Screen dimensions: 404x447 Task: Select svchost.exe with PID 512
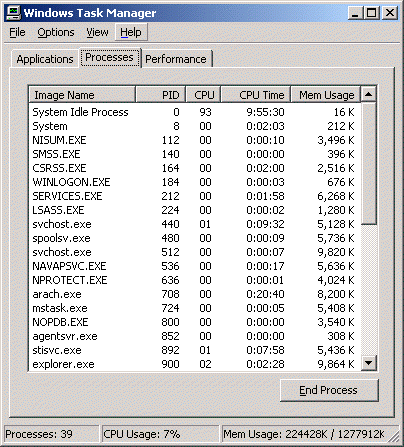pyautogui.click(x=195, y=252)
